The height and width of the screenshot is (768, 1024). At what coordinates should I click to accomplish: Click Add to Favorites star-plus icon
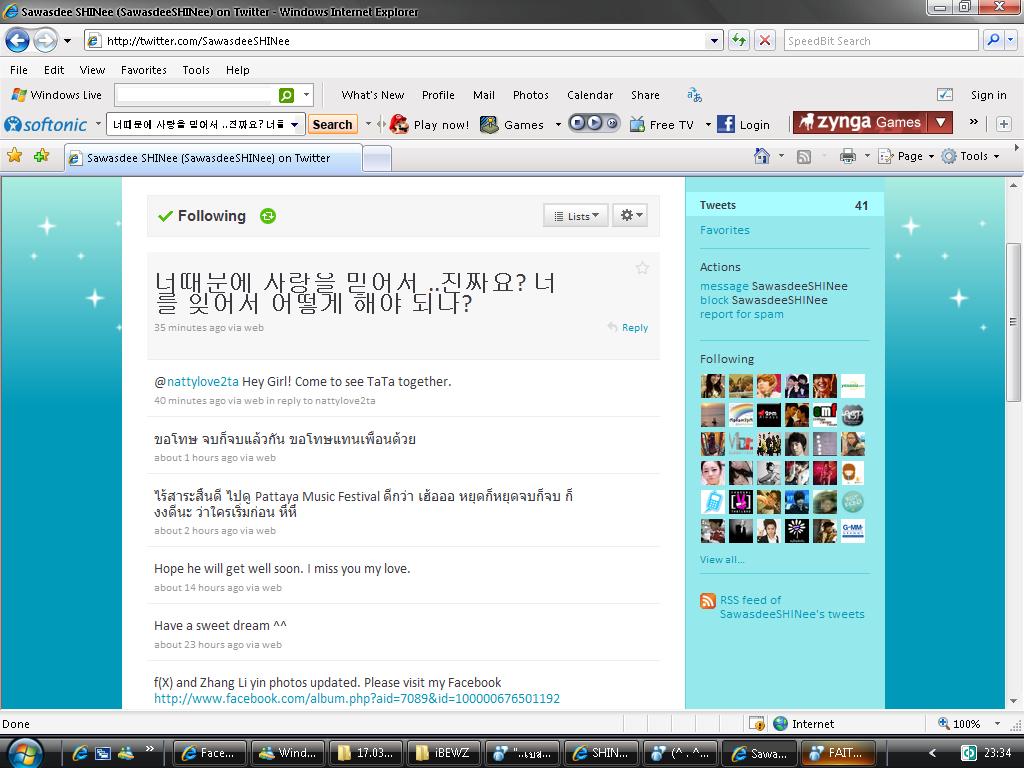[41, 155]
